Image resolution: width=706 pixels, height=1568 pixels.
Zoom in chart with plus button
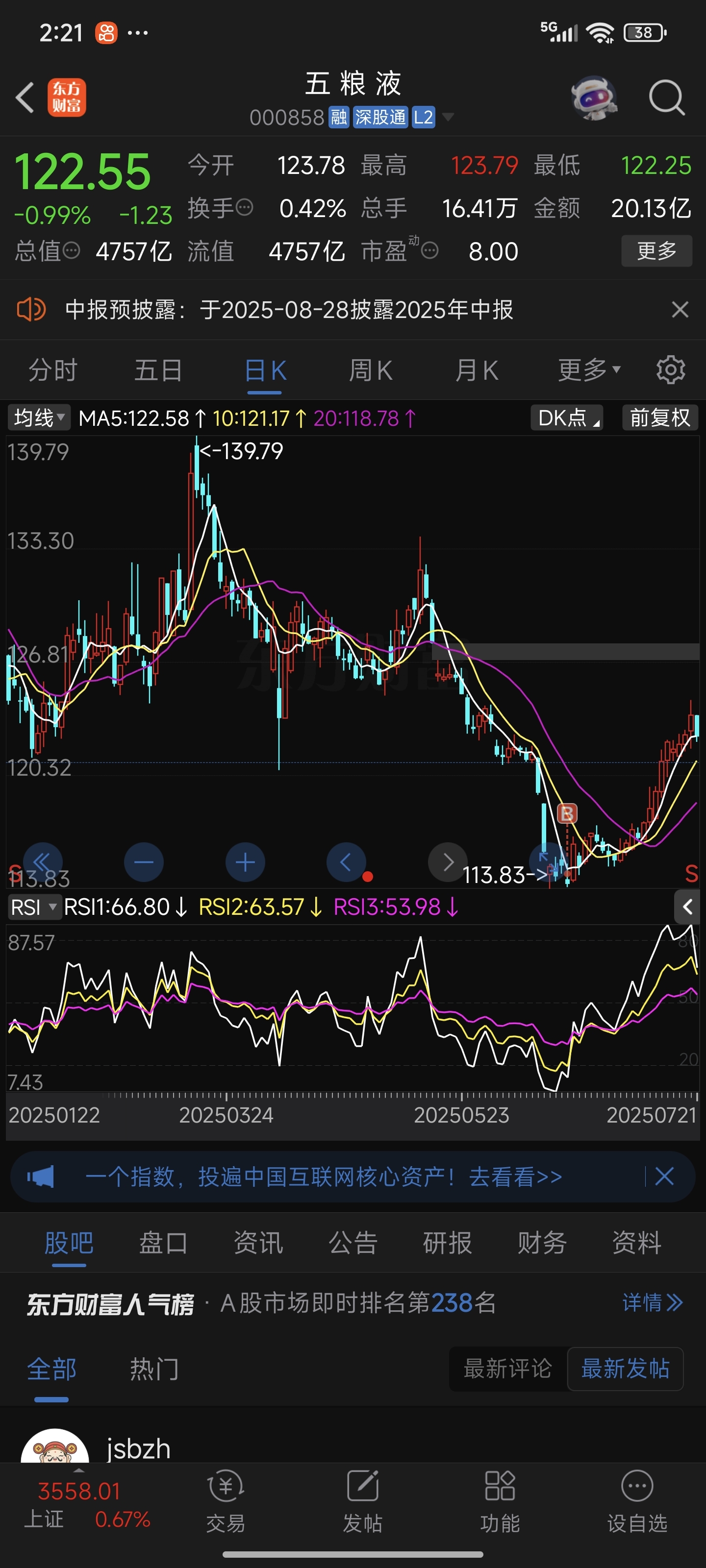246,862
